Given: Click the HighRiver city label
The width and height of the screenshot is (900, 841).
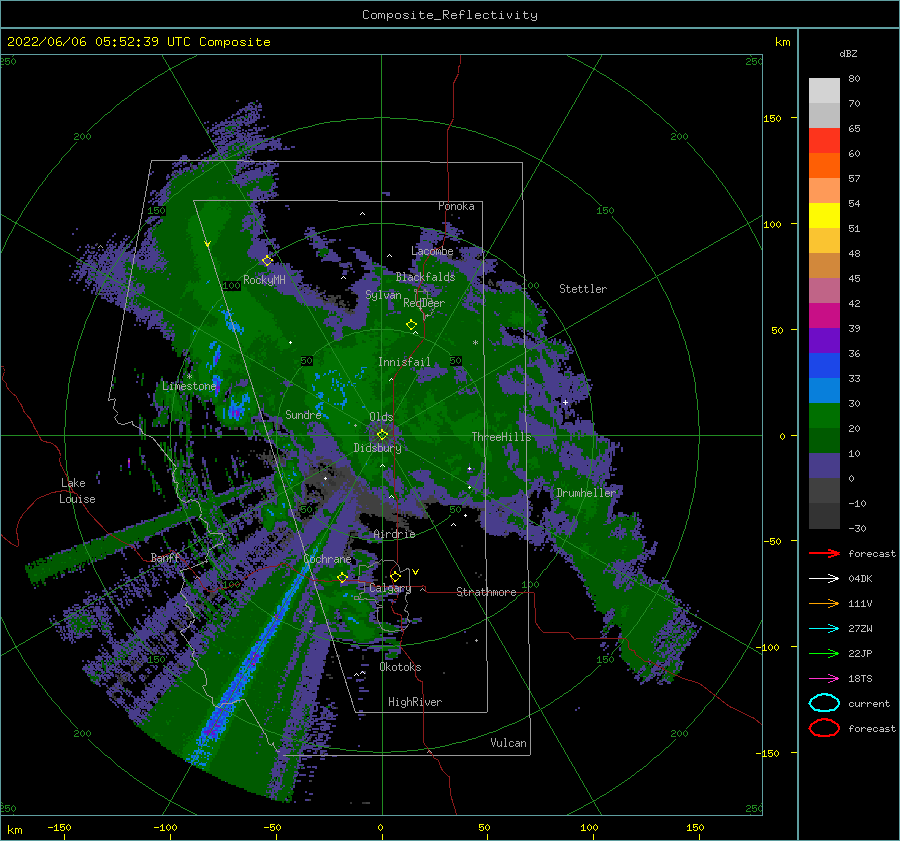Looking at the screenshot, I should point(415,702).
